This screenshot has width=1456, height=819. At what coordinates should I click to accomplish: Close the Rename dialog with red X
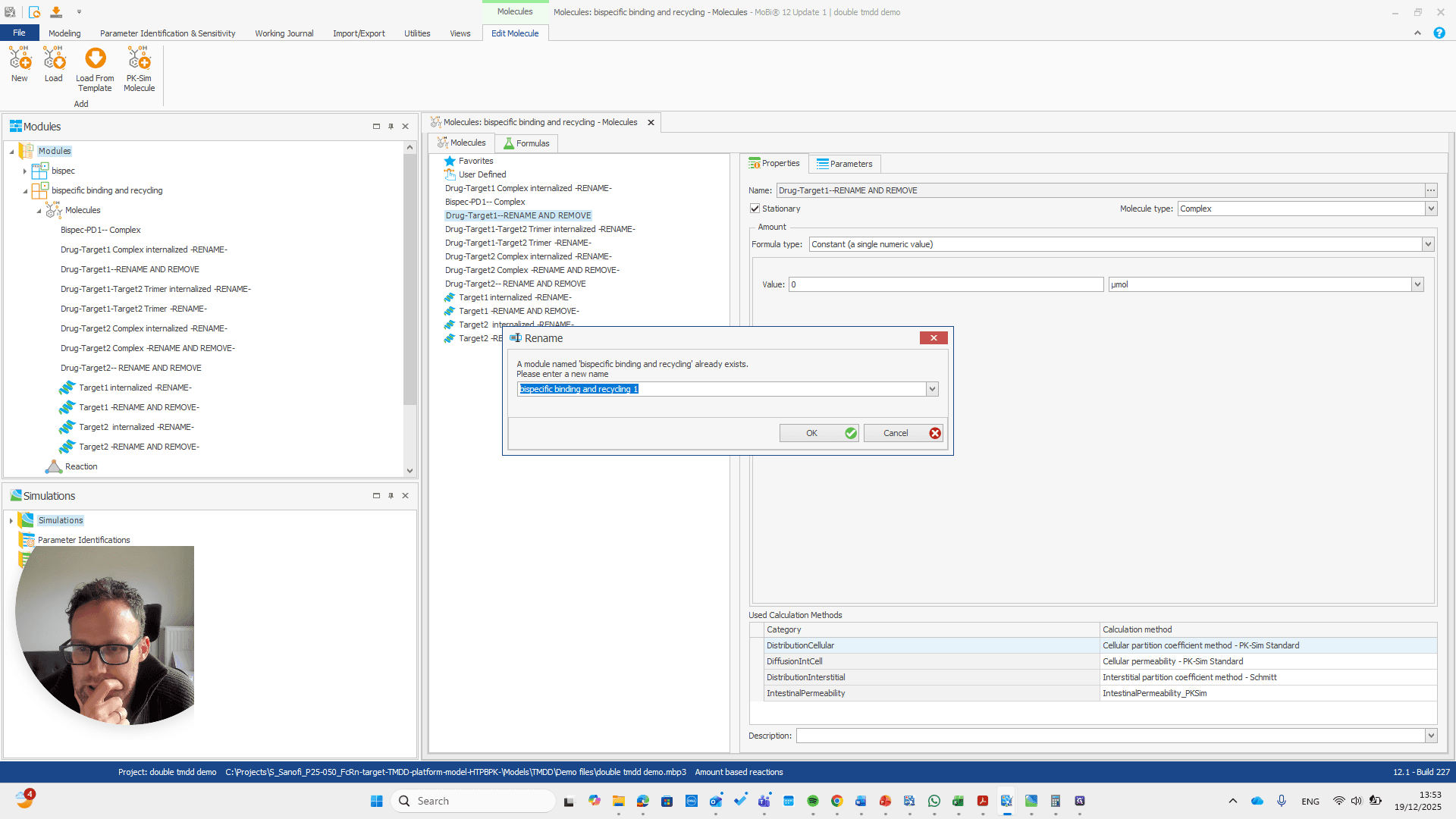coord(934,338)
